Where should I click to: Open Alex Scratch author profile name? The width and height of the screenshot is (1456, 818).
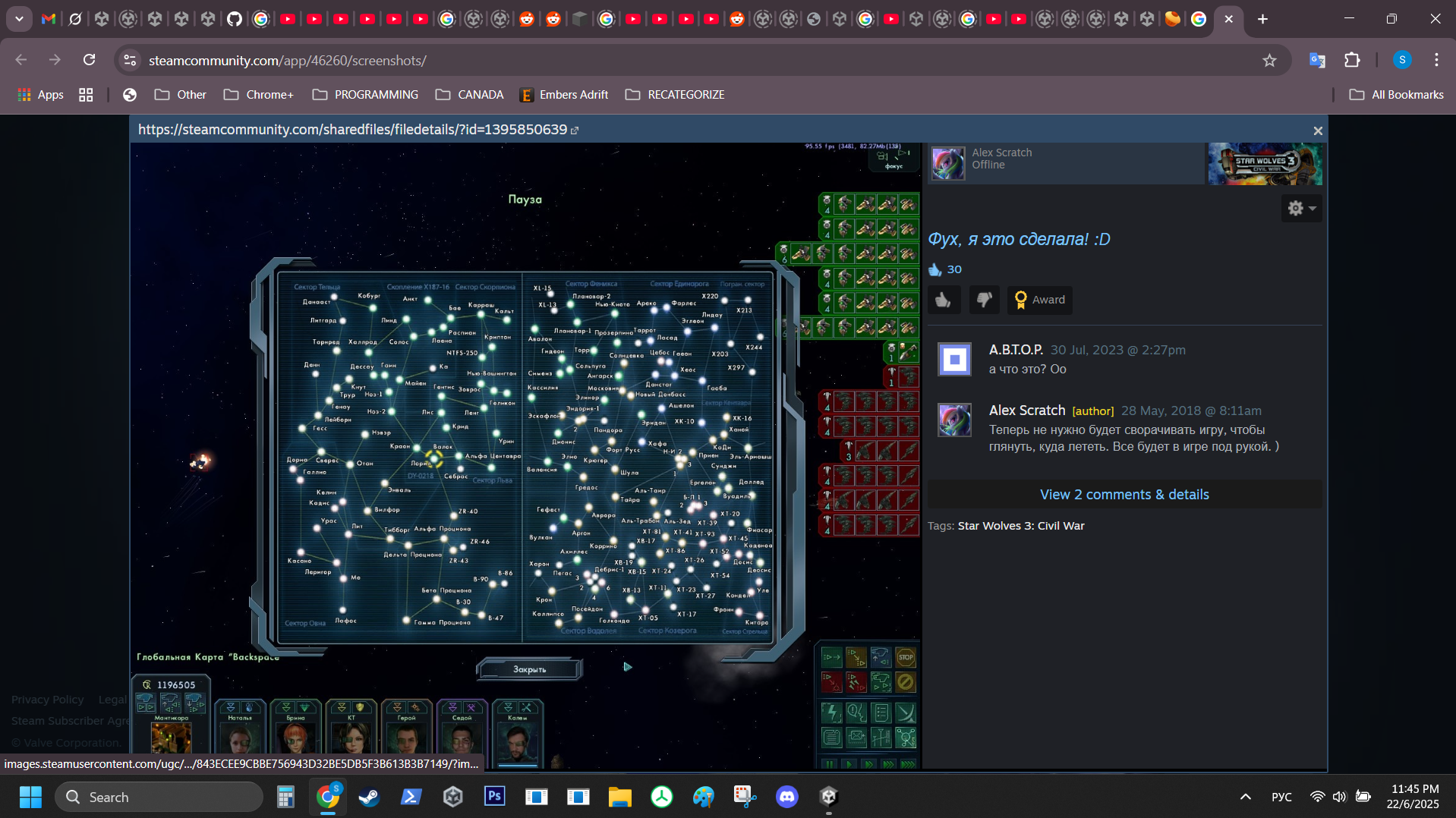coord(1002,153)
